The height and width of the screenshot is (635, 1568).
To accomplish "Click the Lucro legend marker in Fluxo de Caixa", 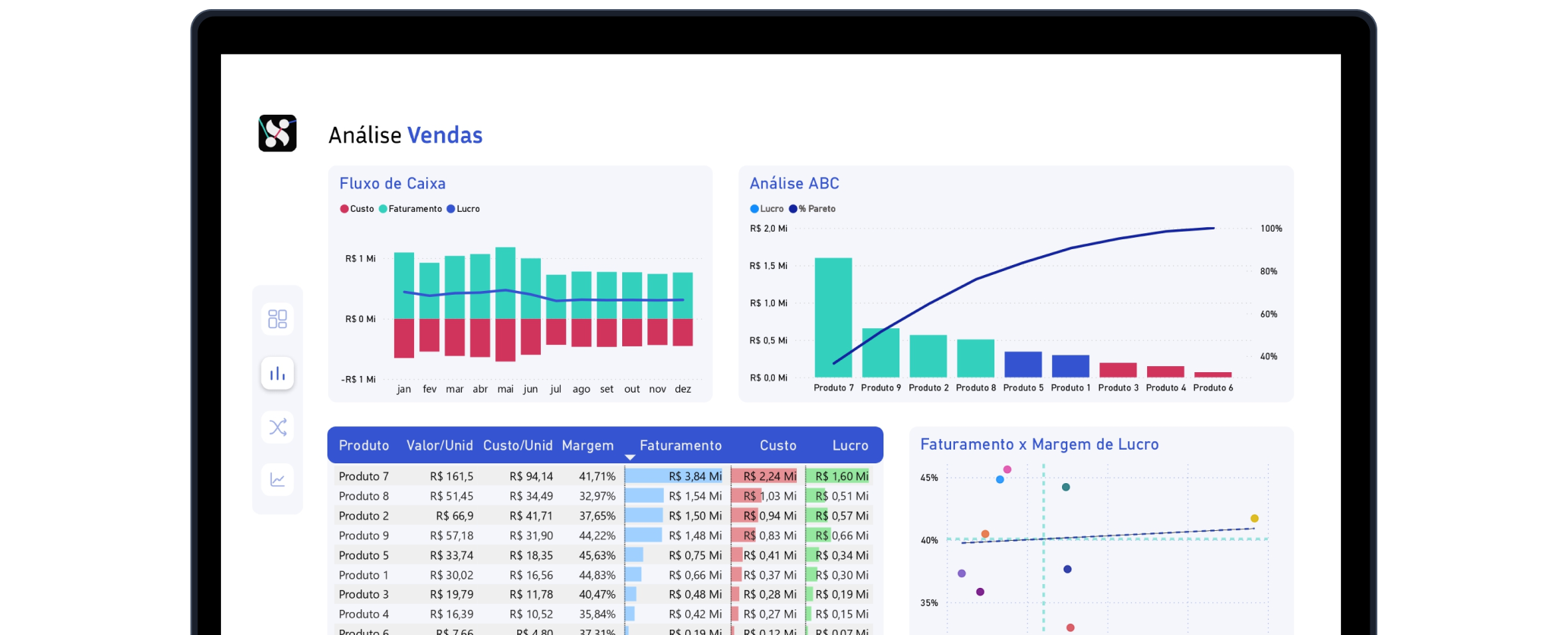I will pos(451,209).
